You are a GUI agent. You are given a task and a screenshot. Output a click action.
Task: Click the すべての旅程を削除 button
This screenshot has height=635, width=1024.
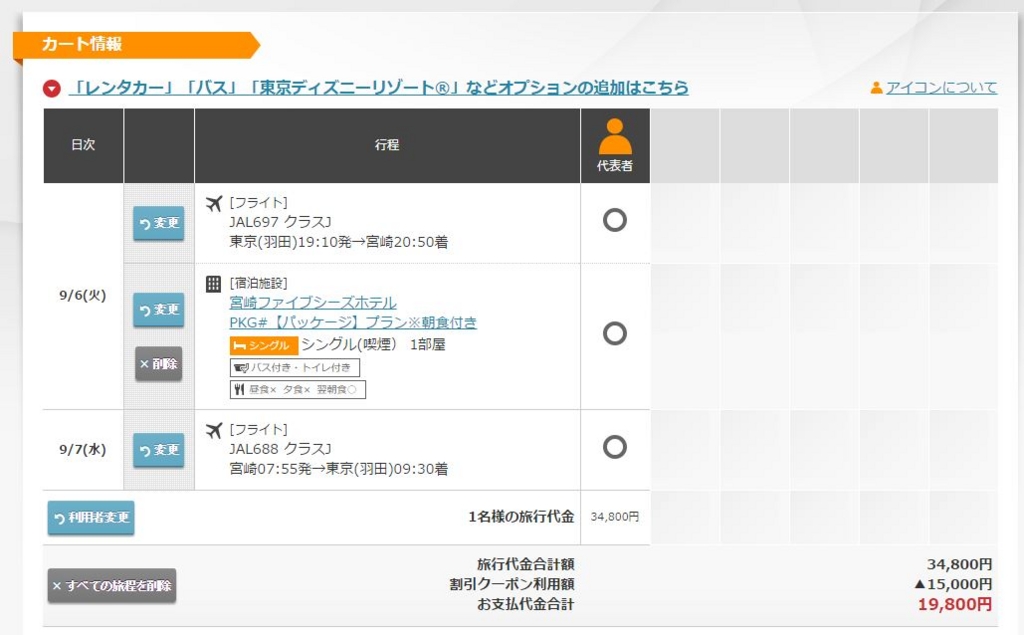[111, 587]
